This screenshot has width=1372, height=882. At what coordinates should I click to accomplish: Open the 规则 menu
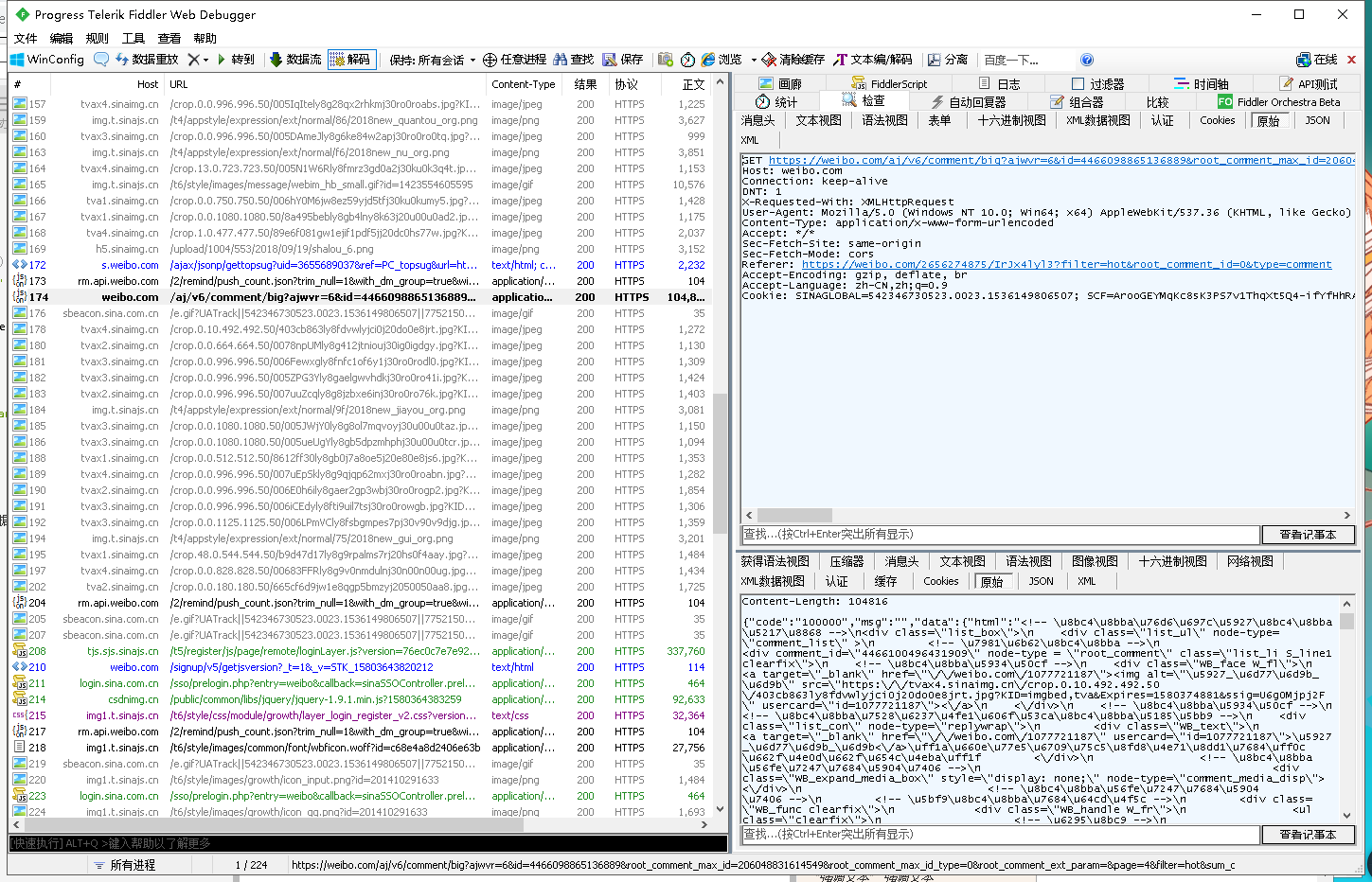(98, 38)
